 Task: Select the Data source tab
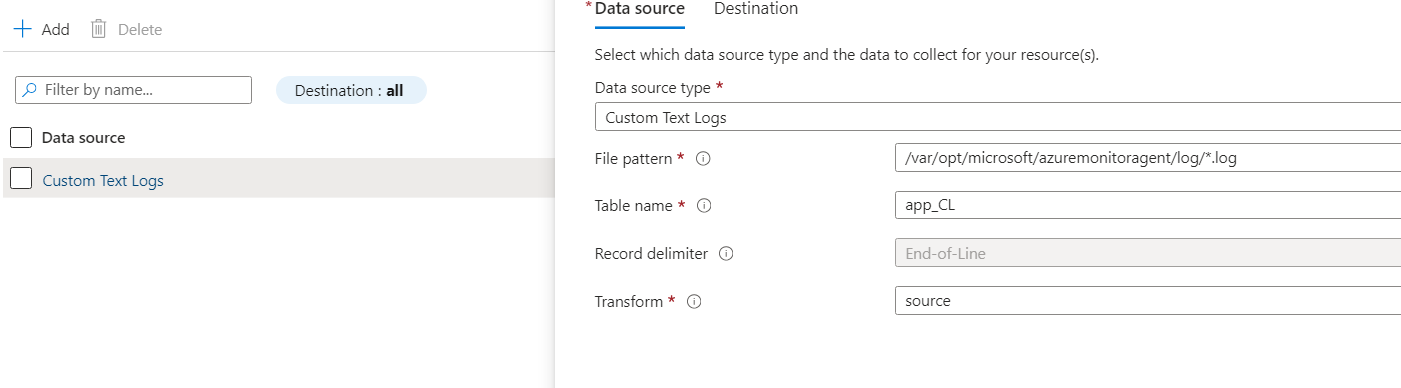(x=640, y=9)
